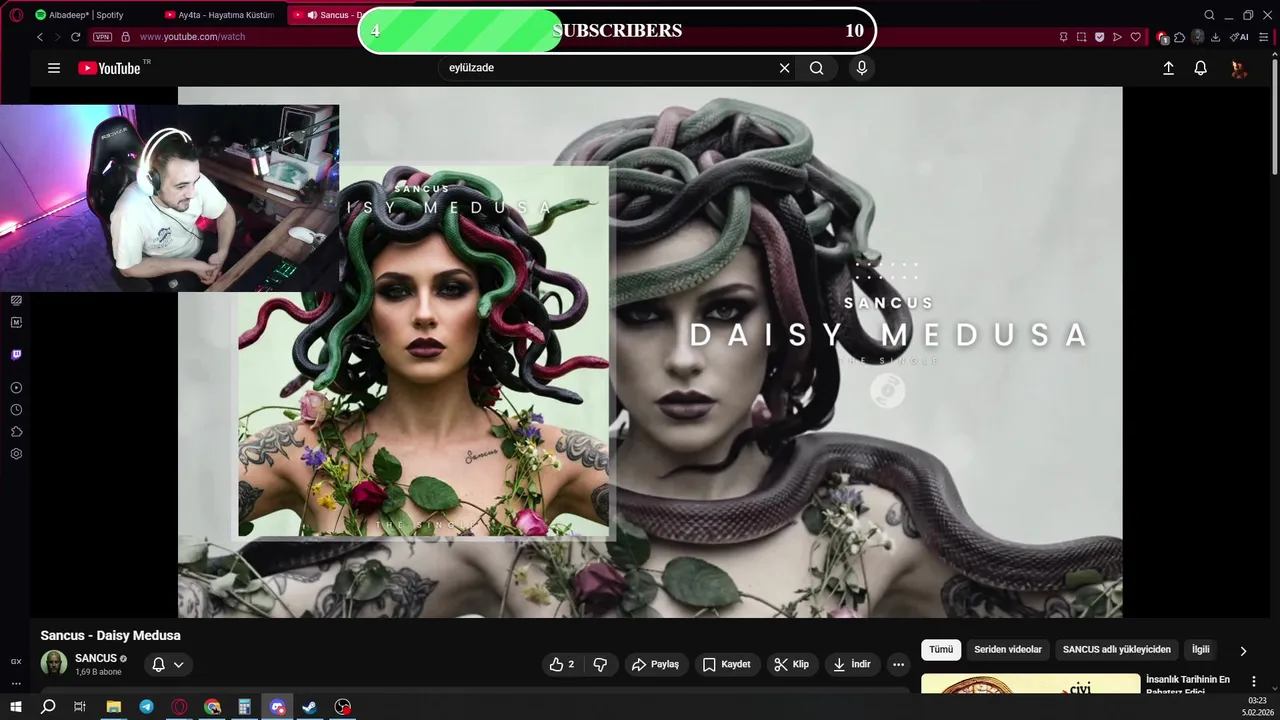
Task: Dislike the video with thumbs-down button
Action: click(x=600, y=664)
